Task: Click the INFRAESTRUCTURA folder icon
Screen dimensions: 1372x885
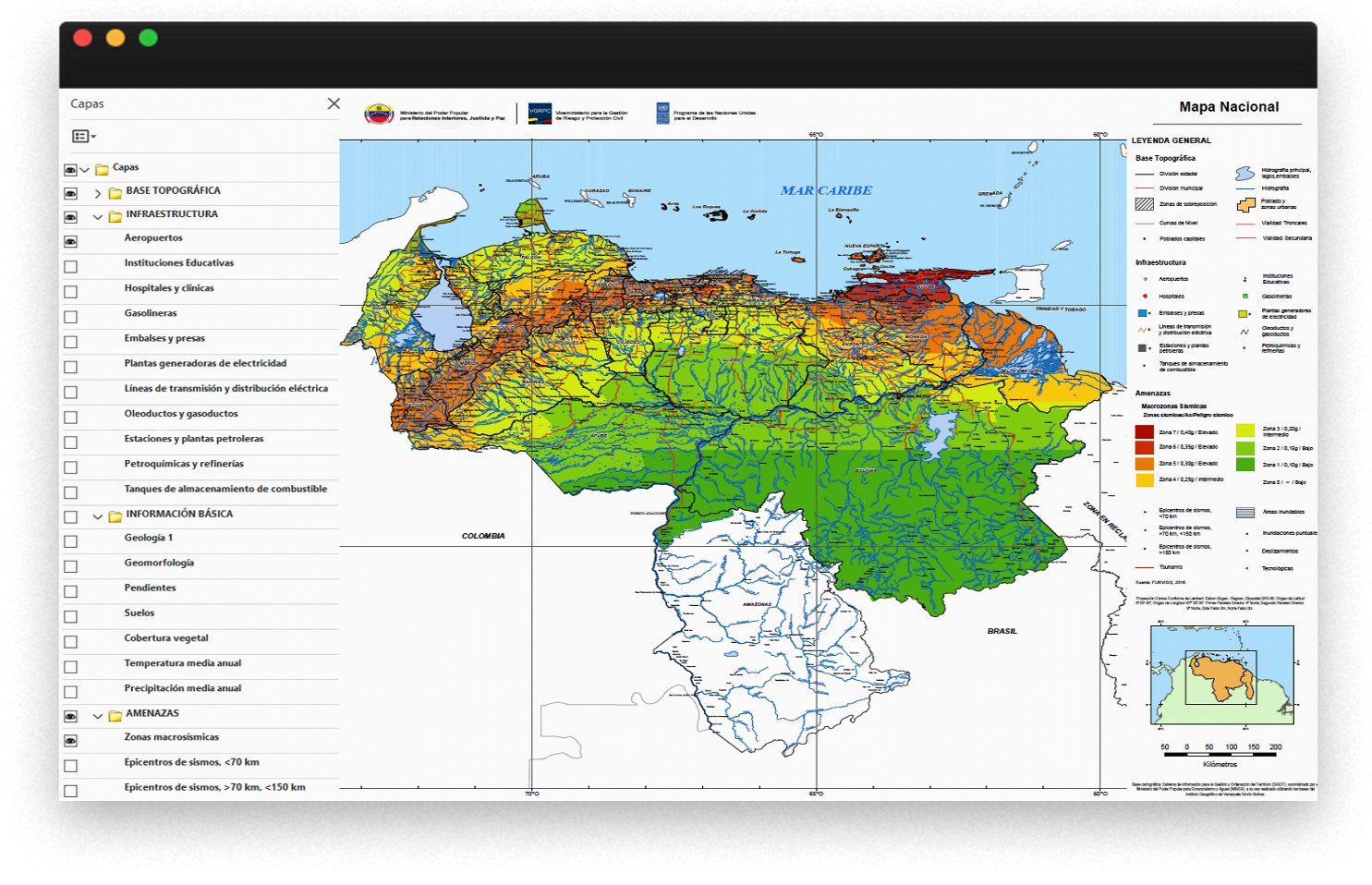Action: 115,217
